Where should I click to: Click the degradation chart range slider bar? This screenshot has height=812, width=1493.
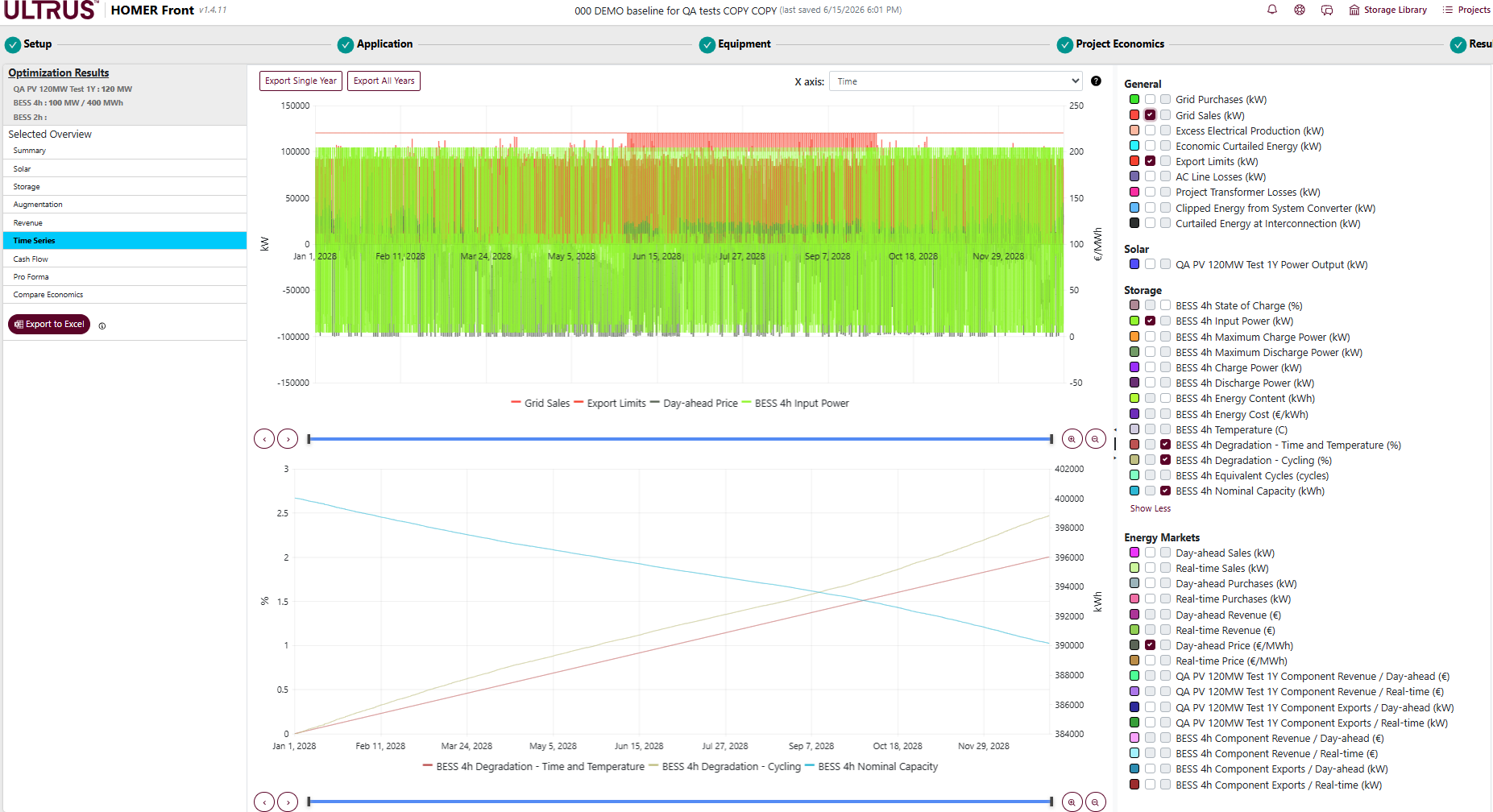pyautogui.click(x=680, y=802)
